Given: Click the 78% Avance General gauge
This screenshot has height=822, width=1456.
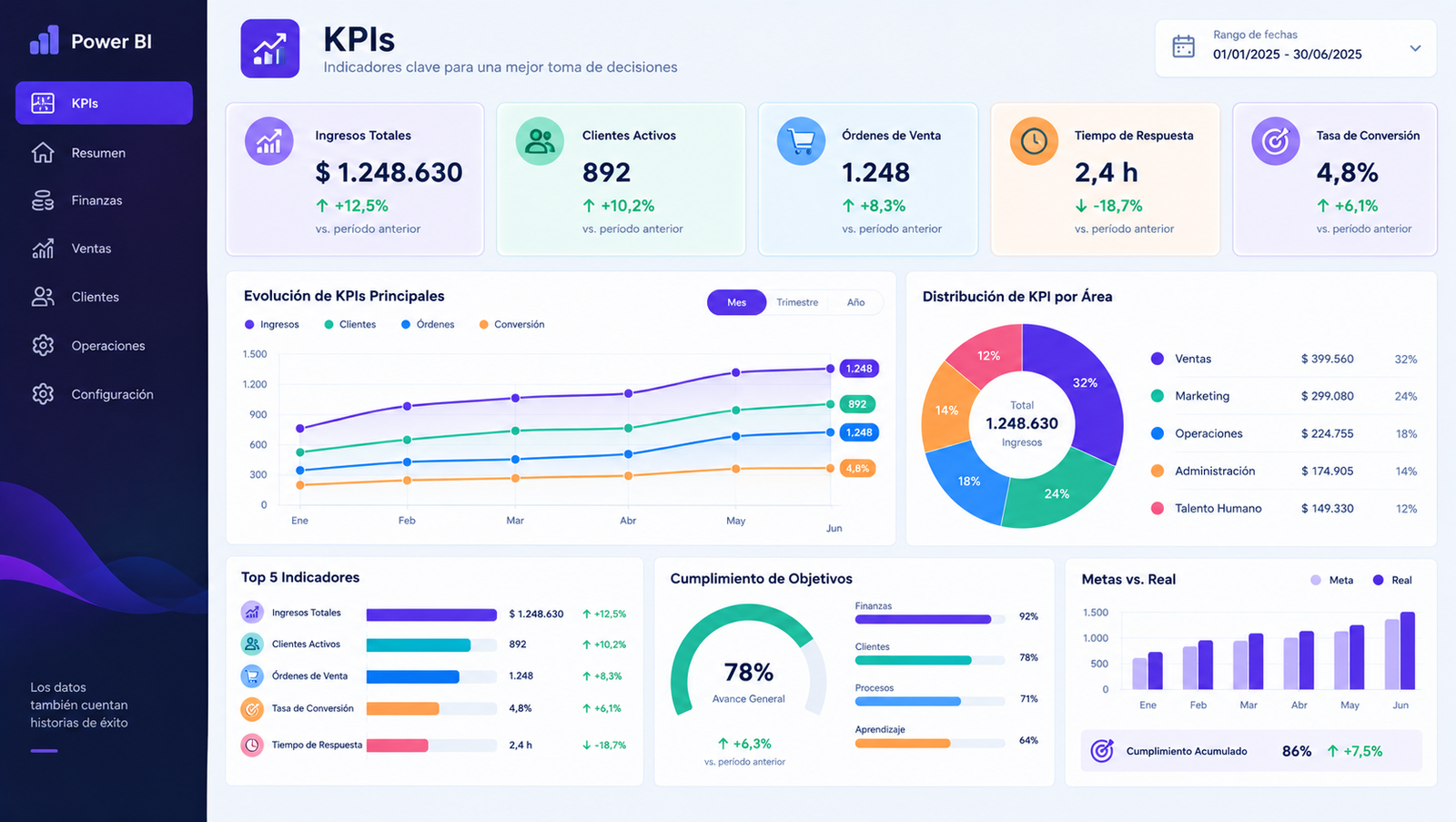Looking at the screenshot, I should click(x=748, y=662).
